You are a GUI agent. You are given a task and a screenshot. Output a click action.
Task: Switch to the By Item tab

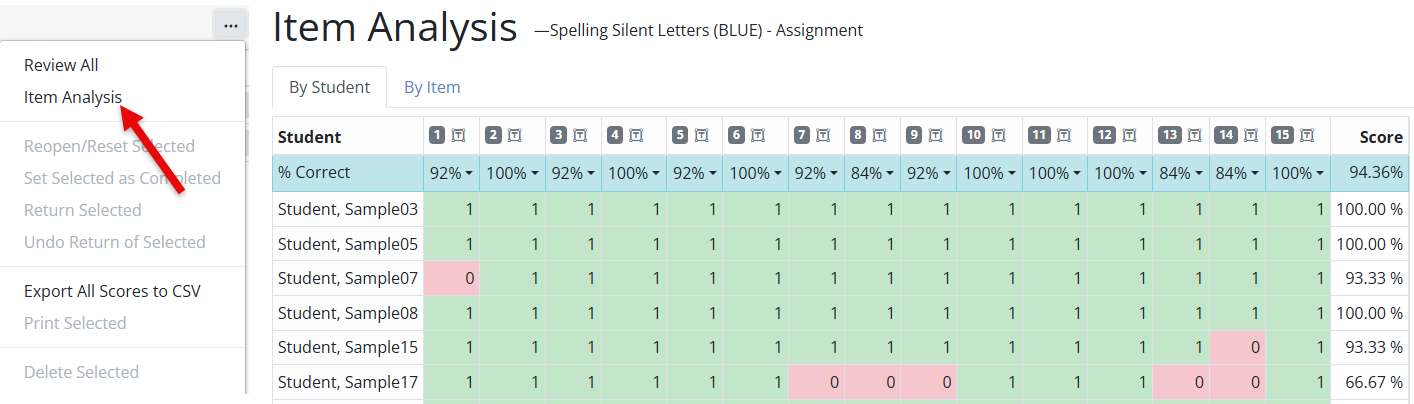pyautogui.click(x=432, y=87)
